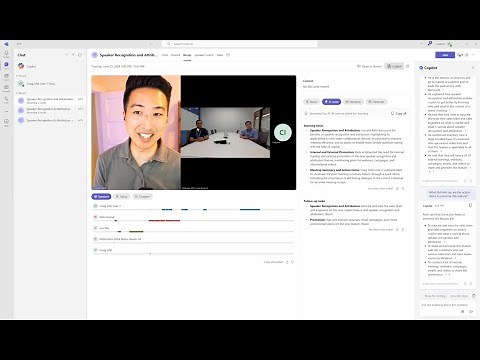Thumbs down the meeting notes
Screen dimensions: 480x360
pyautogui.click(x=403, y=189)
